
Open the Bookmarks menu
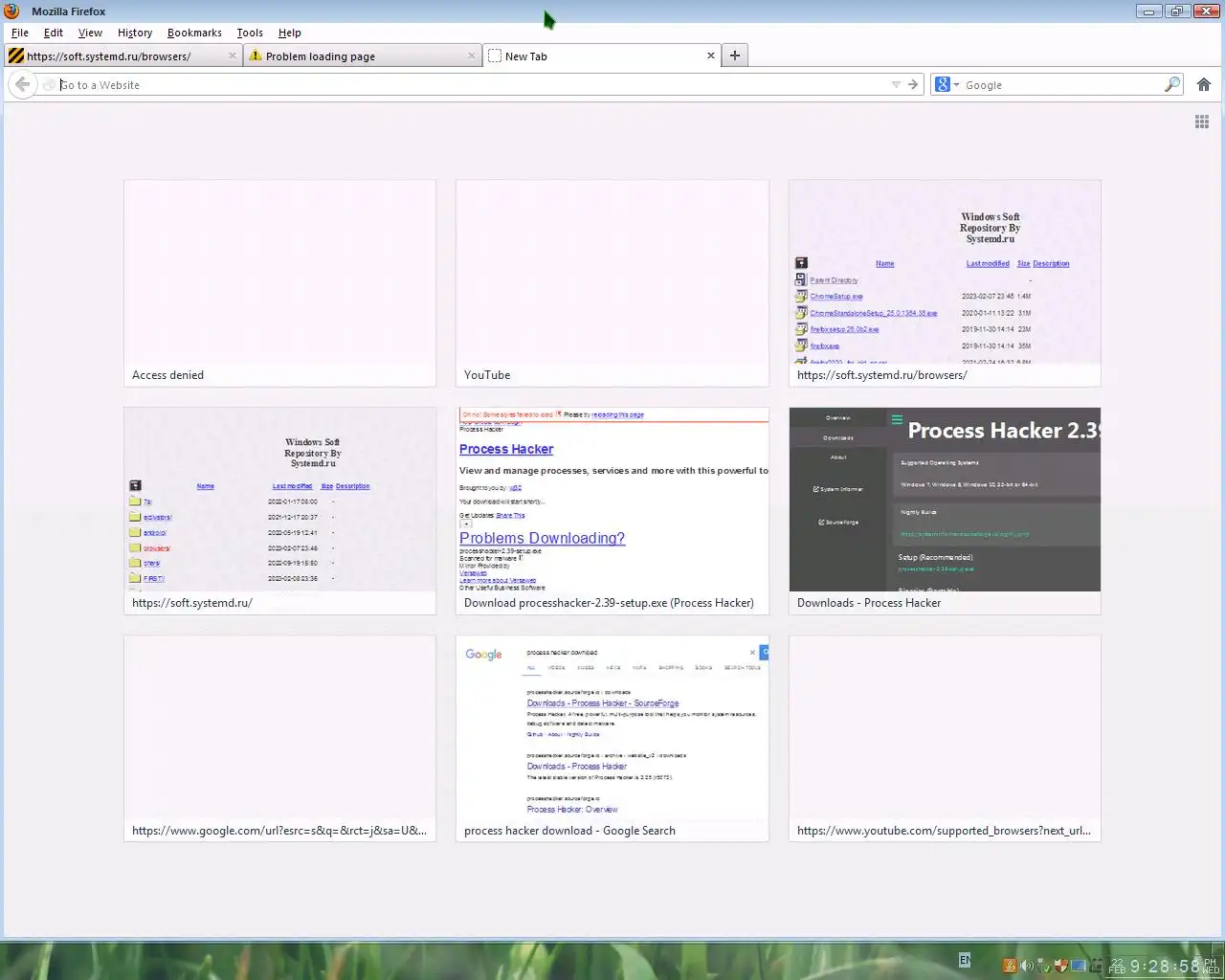tap(194, 33)
